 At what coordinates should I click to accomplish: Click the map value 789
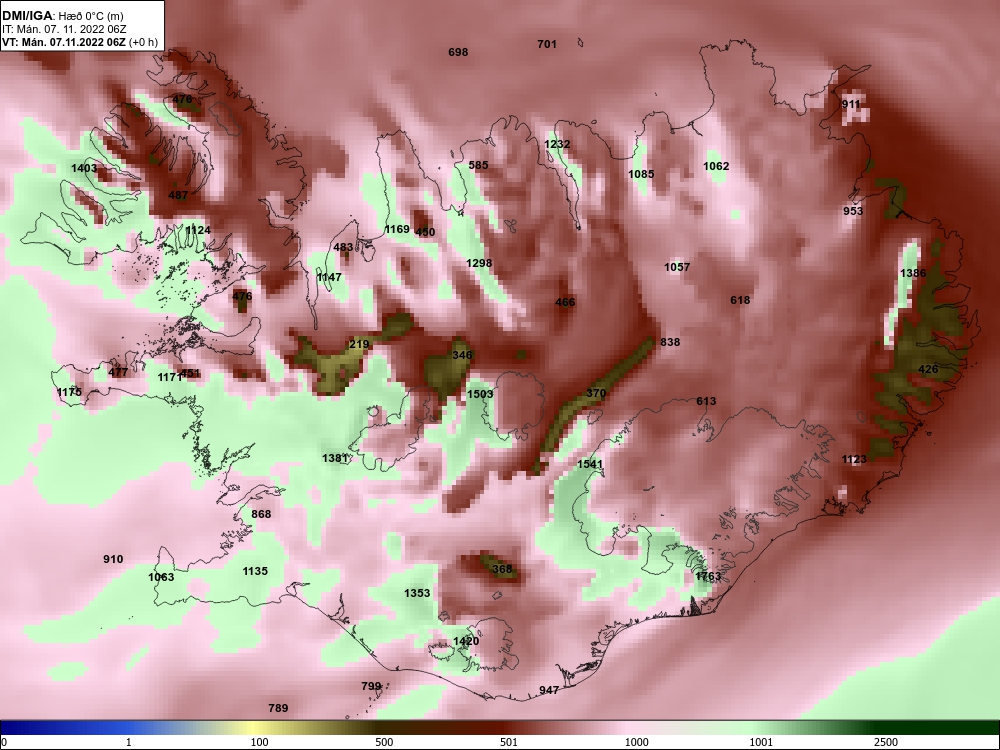pos(278,708)
